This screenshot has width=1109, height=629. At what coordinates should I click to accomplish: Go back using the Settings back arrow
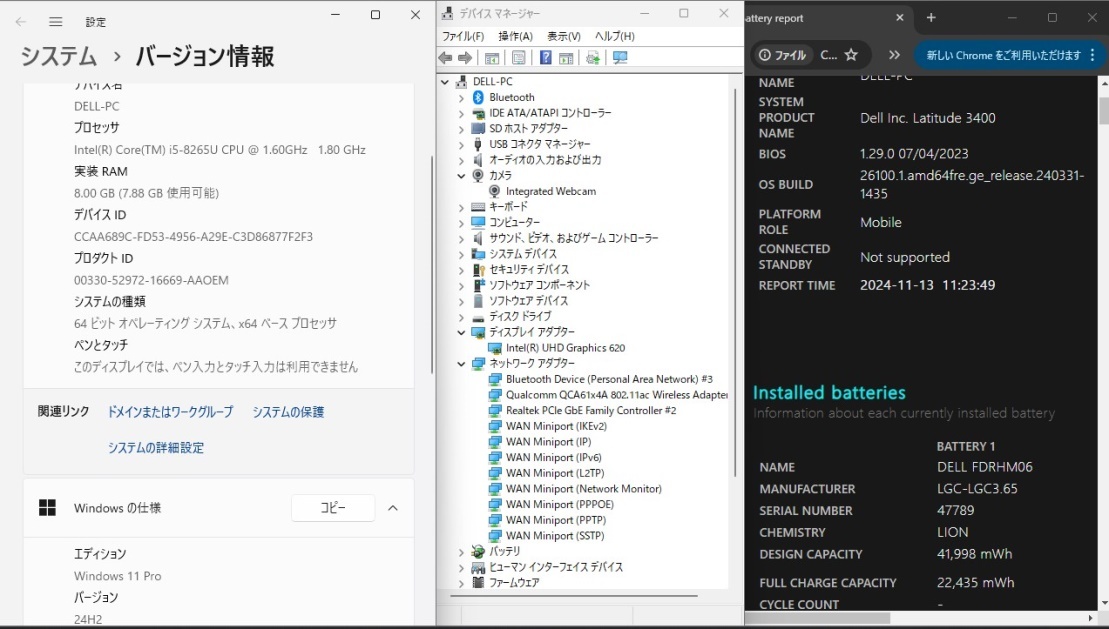pyautogui.click(x=21, y=22)
